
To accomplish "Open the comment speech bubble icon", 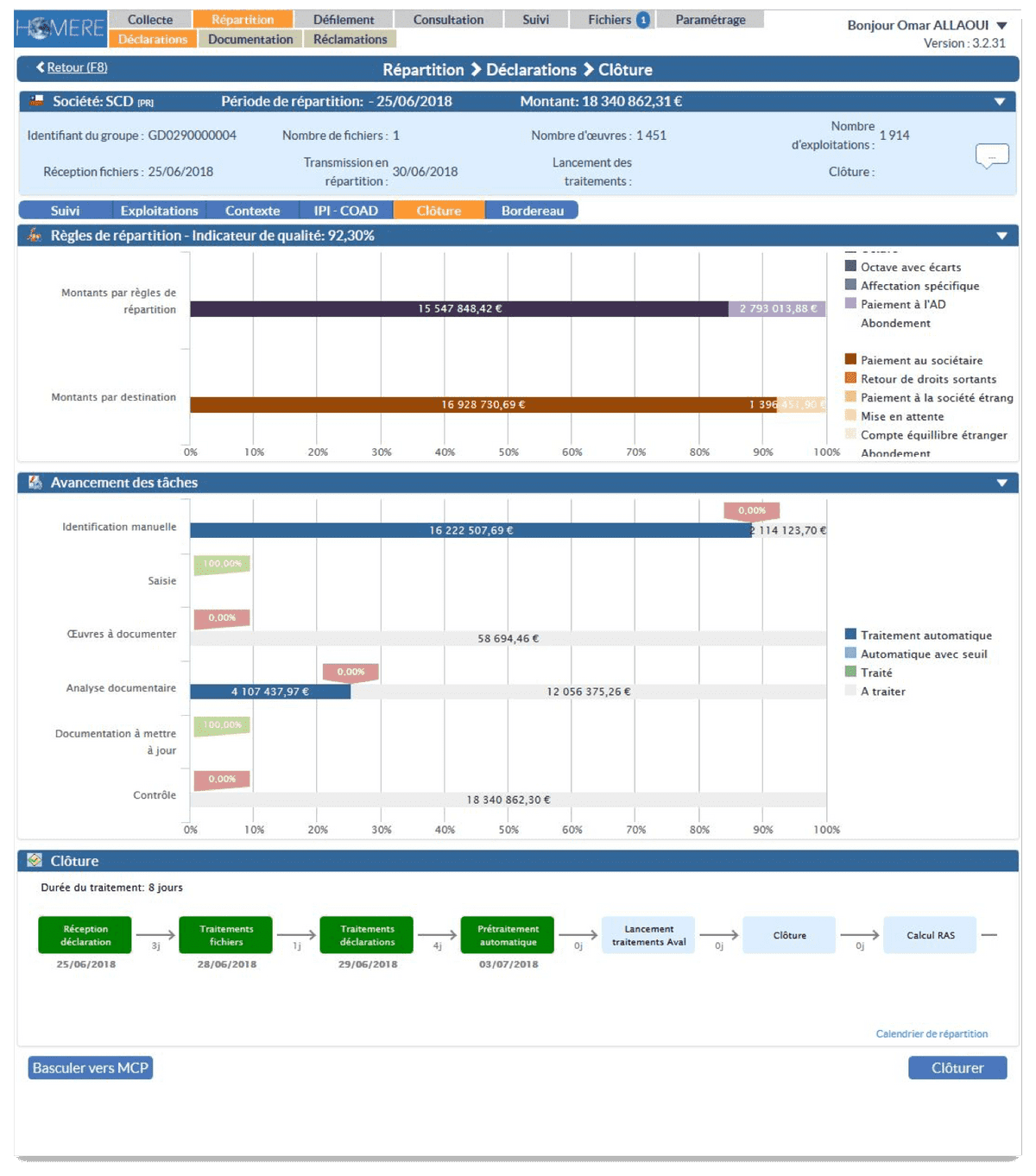I will [992, 155].
